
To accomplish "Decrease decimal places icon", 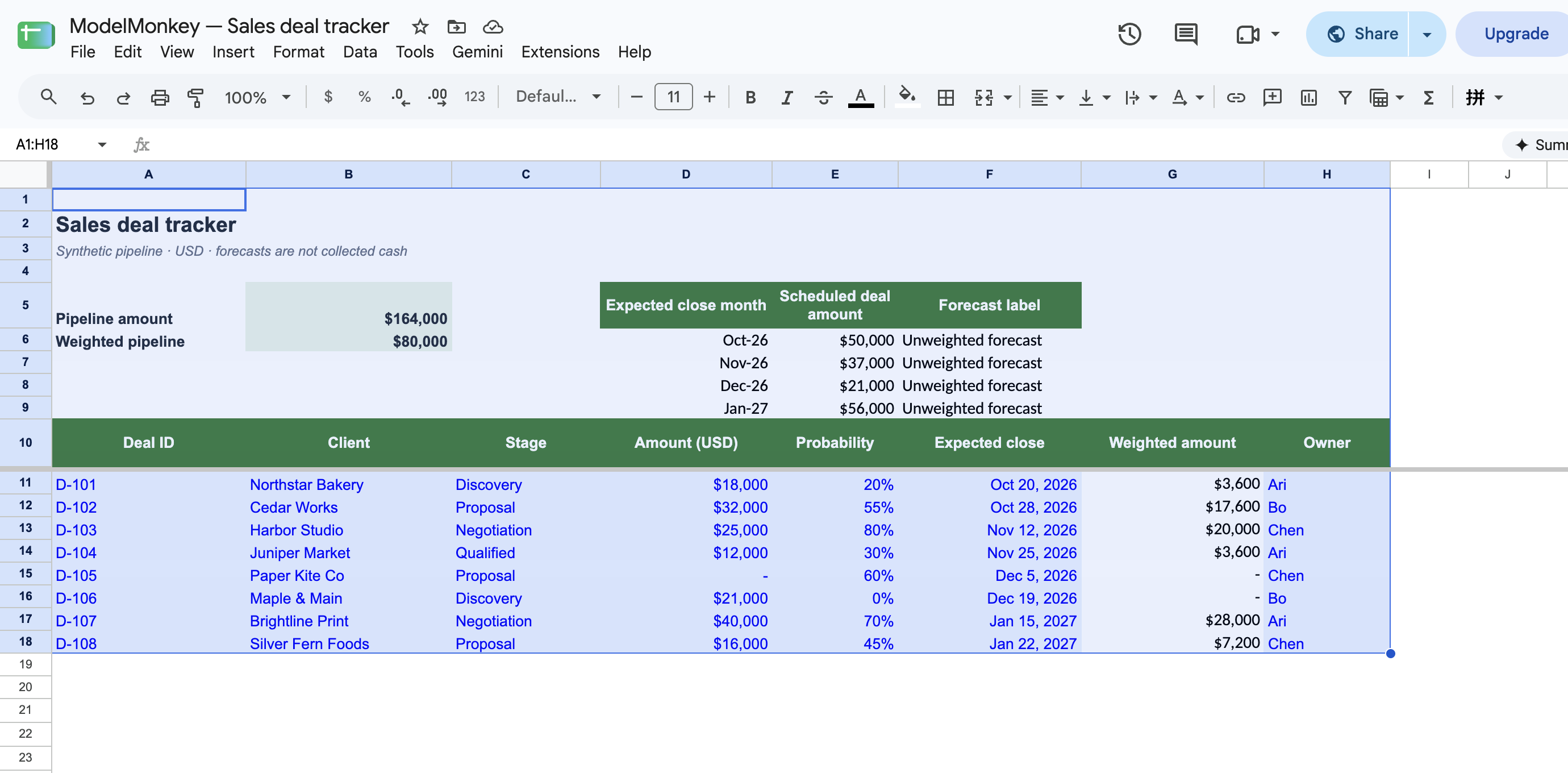I will [400, 97].
